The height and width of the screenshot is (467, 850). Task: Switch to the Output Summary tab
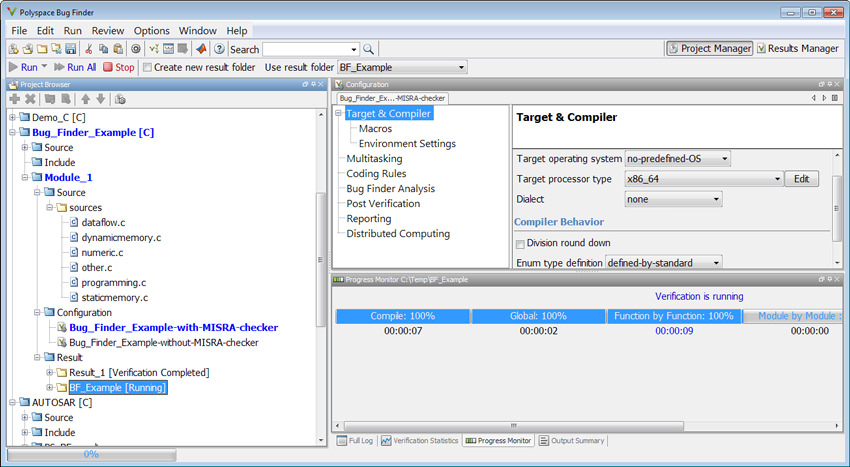pyautogui.click(x=572, y=440)
